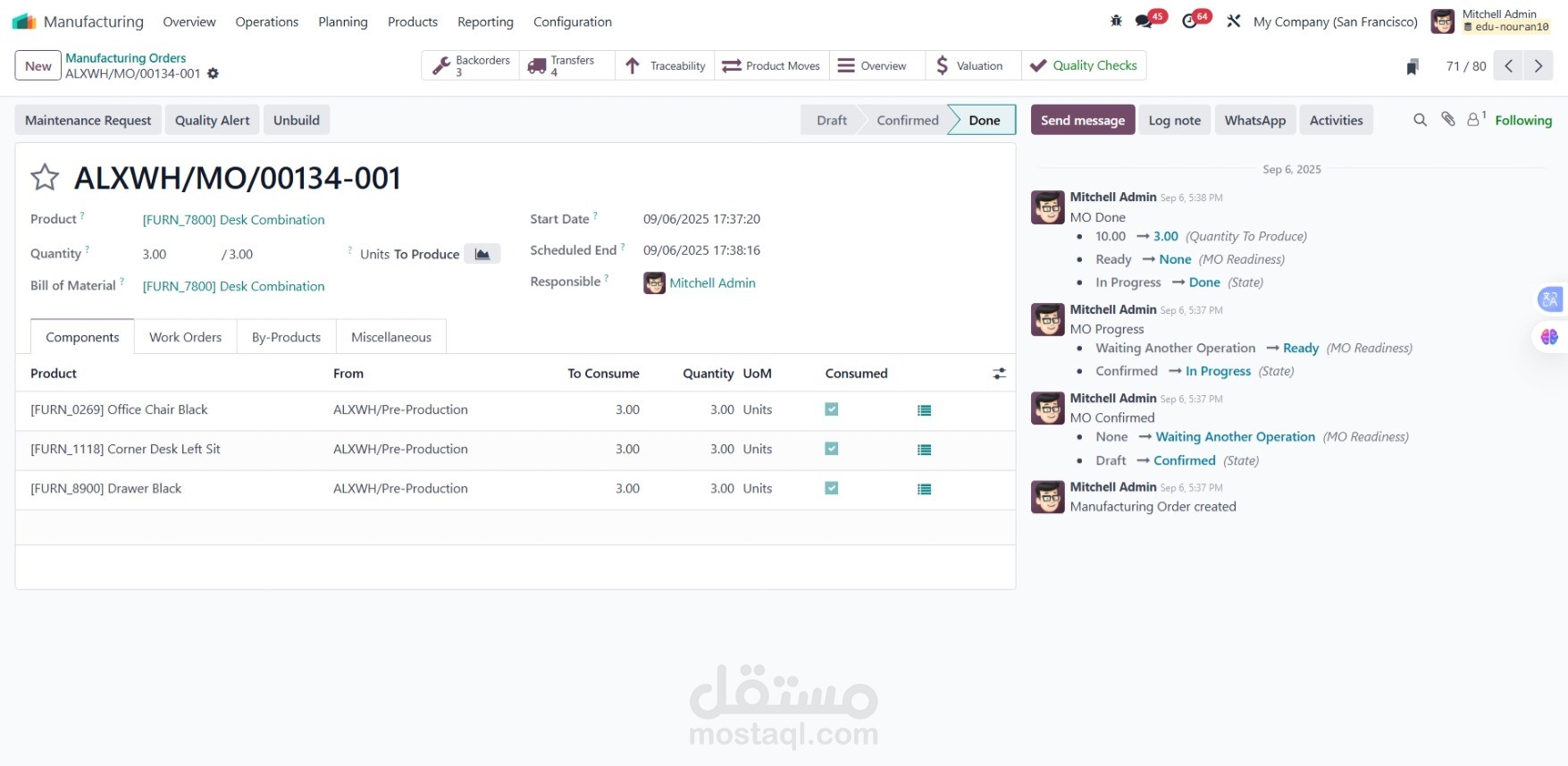Open the Overview smart button
This screenshot has width=1568, height=766.
(878, 66)
